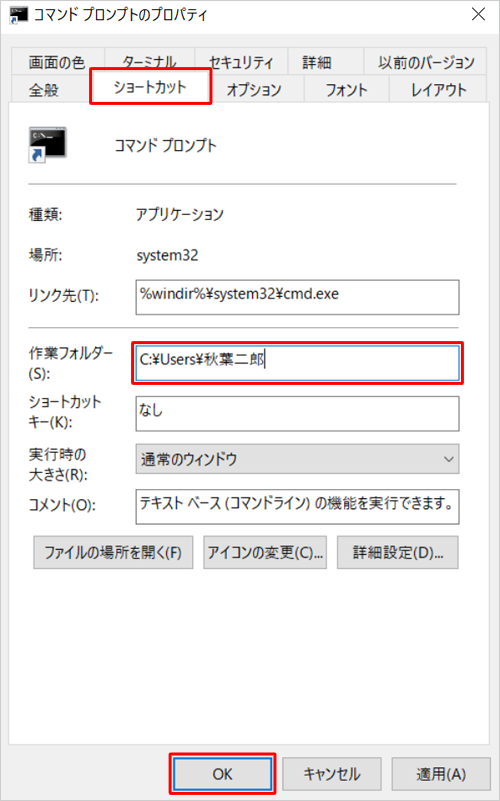Open the ターミナル tab

149,62
